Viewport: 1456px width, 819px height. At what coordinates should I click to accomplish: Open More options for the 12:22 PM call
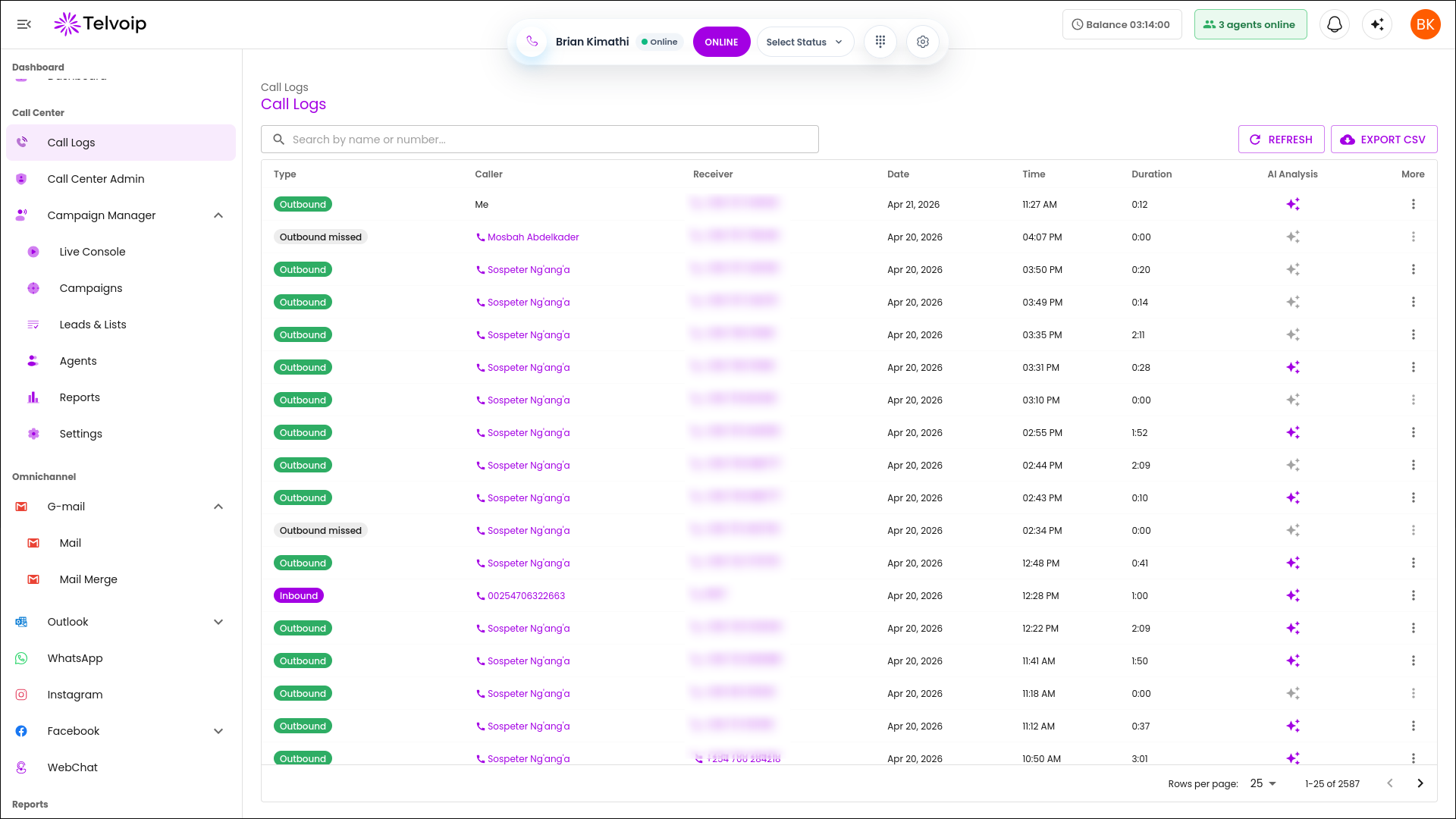(1413, 628)
